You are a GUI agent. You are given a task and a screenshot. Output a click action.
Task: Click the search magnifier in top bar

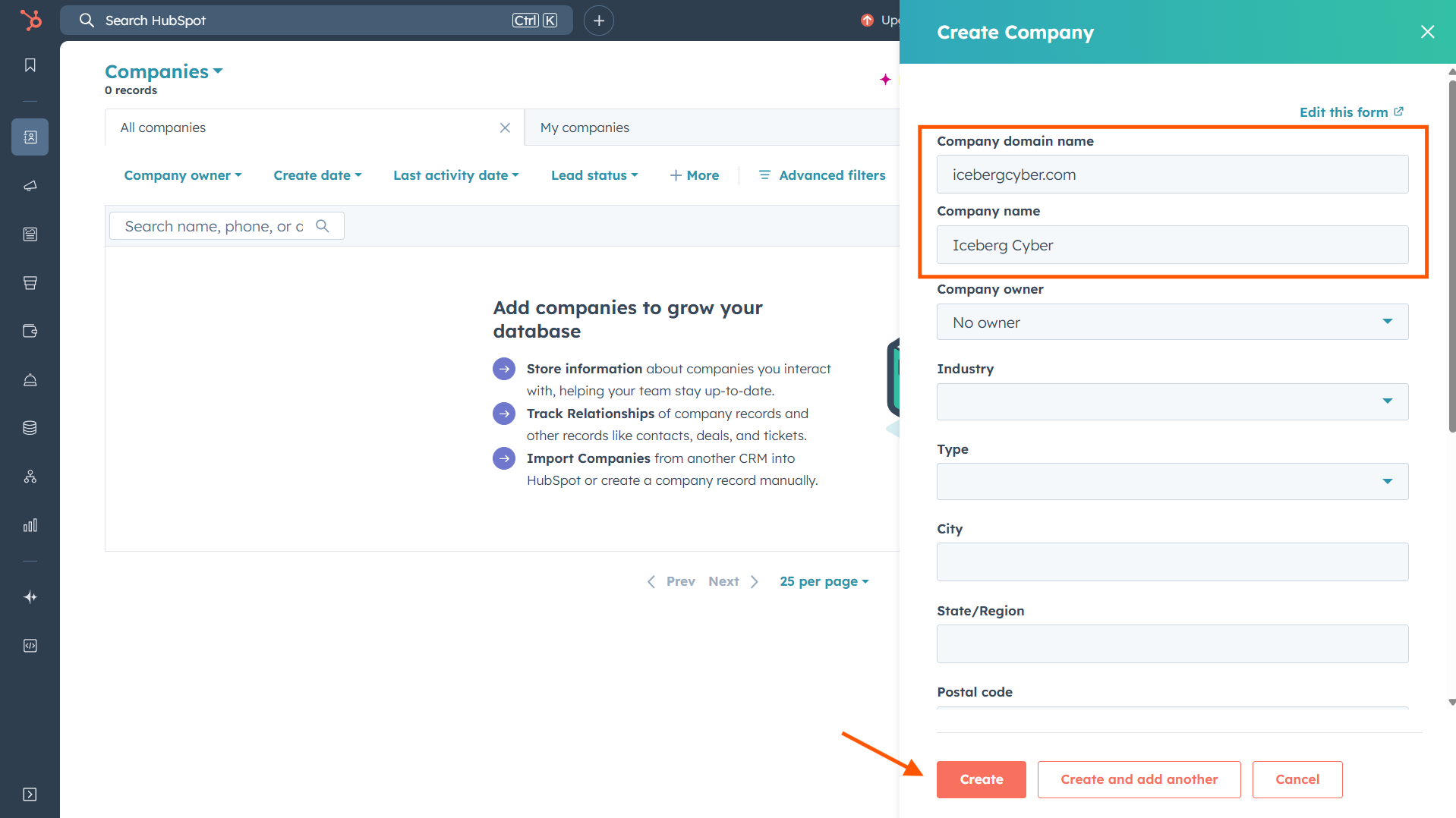pos(87,20)
